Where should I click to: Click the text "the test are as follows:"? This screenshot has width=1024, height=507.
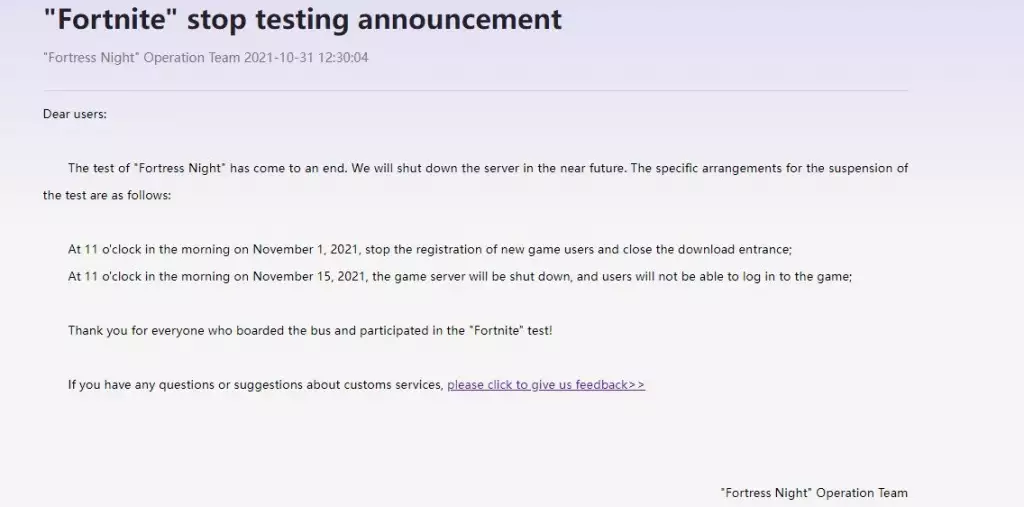[x=107, y=195]
